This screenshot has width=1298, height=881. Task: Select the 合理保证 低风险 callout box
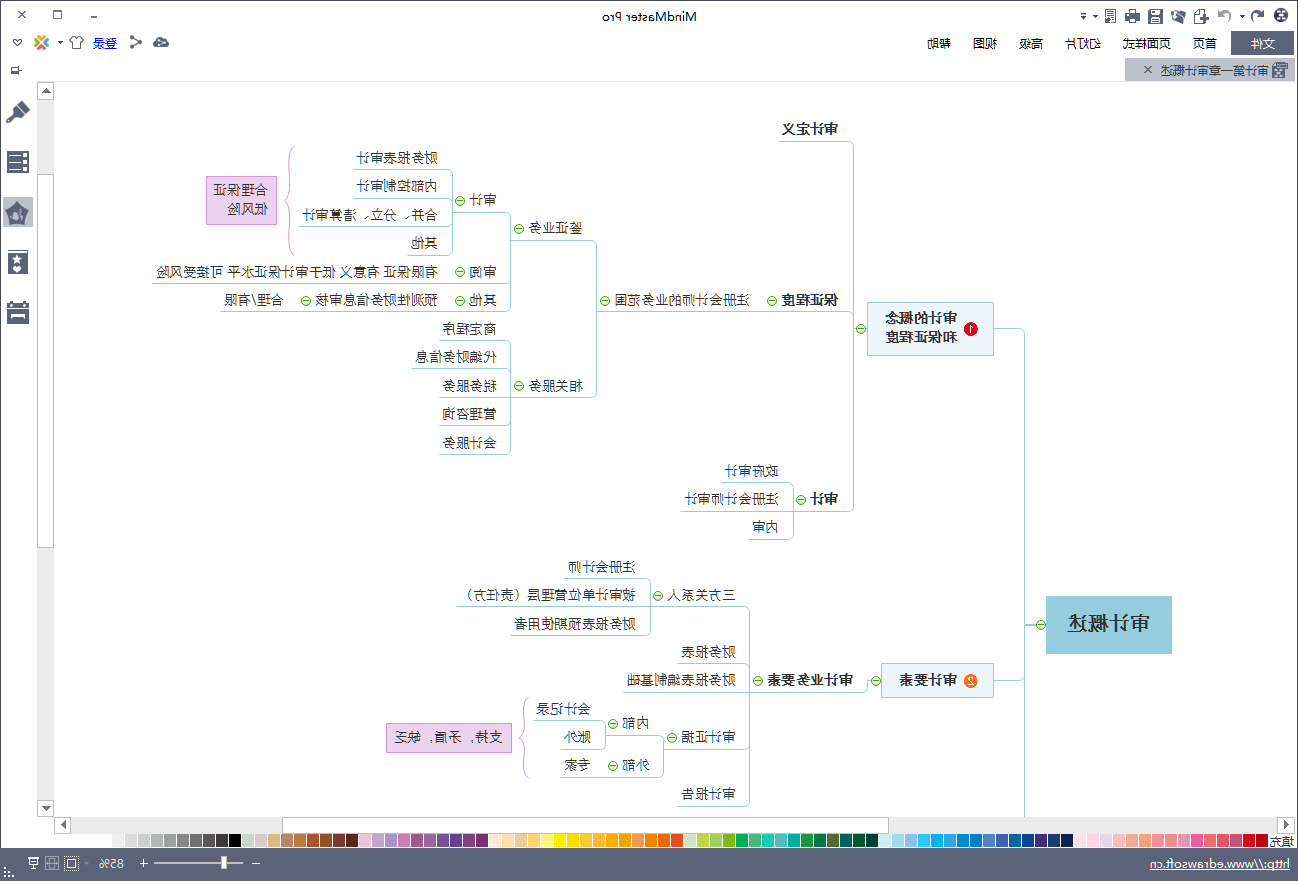pyautogui.click(x=241, y=200)
